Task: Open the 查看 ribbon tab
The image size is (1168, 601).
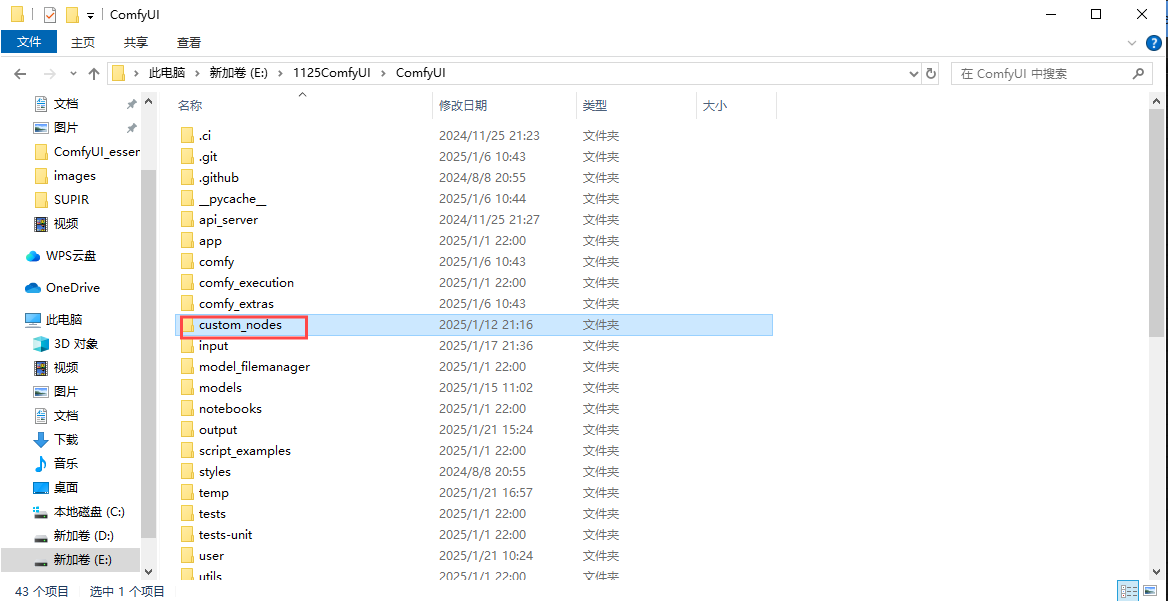Action: (189, 42)
